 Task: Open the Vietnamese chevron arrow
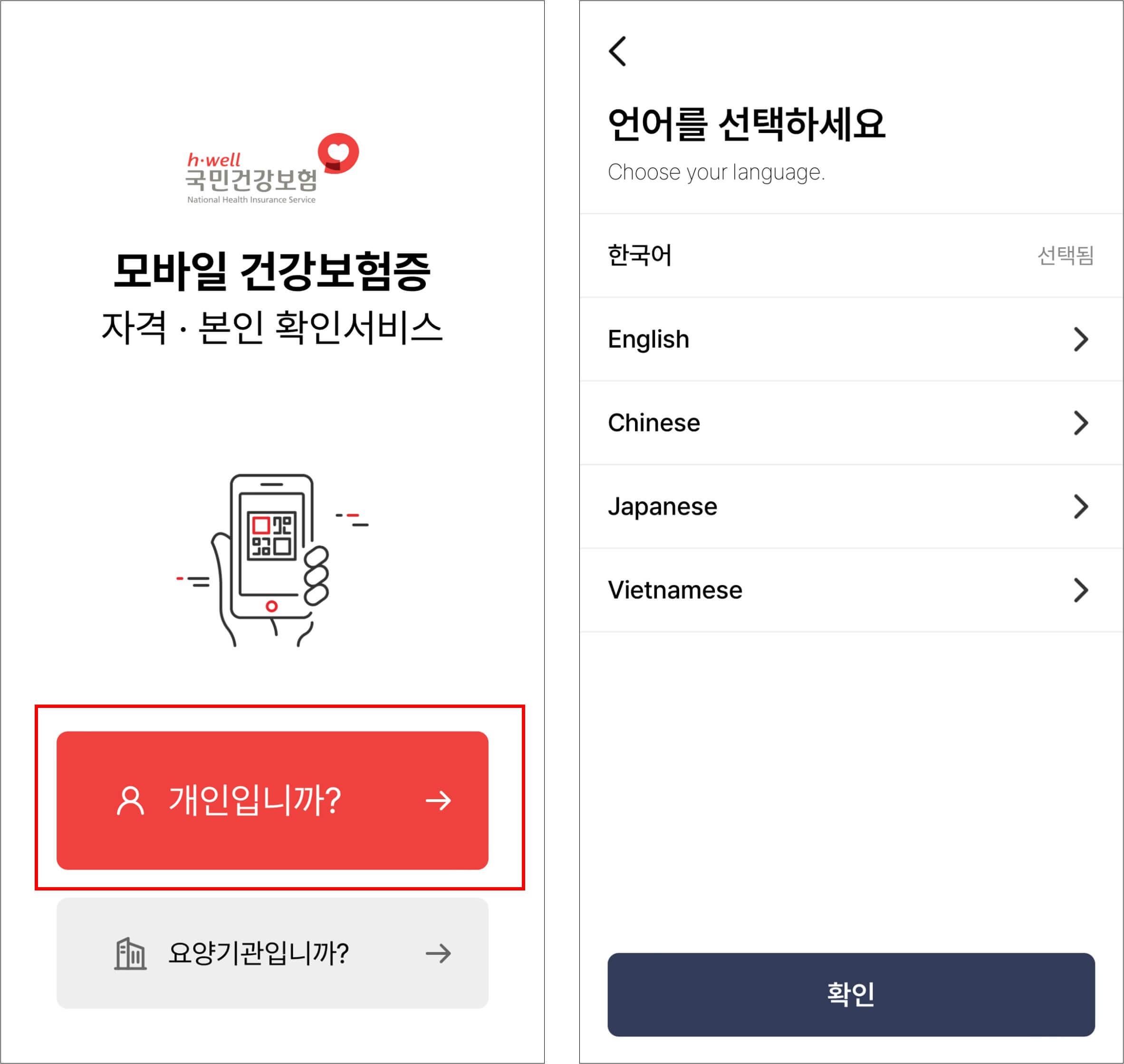[1081, 590]
